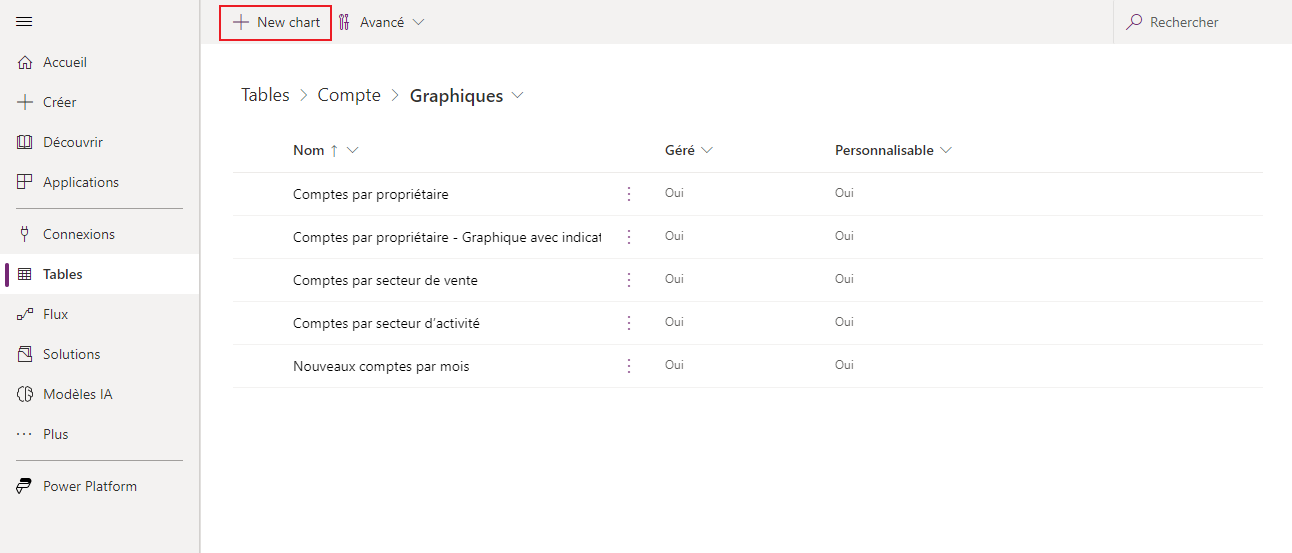Viewport: 1292px width, 553px height.
Task: Click the Créer plus icon
Action: [25, 102]
